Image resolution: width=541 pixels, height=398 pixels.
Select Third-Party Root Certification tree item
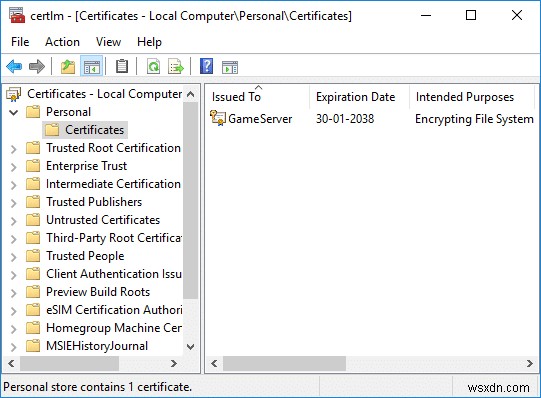pos(114,238)
